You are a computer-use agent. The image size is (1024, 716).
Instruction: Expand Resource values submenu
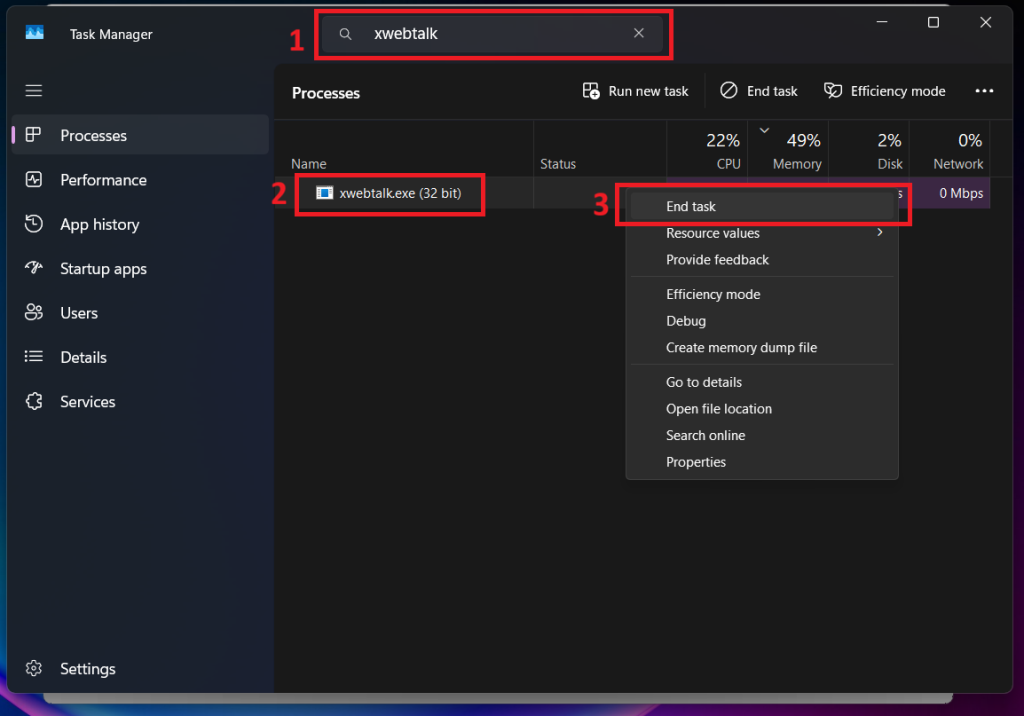761,233
